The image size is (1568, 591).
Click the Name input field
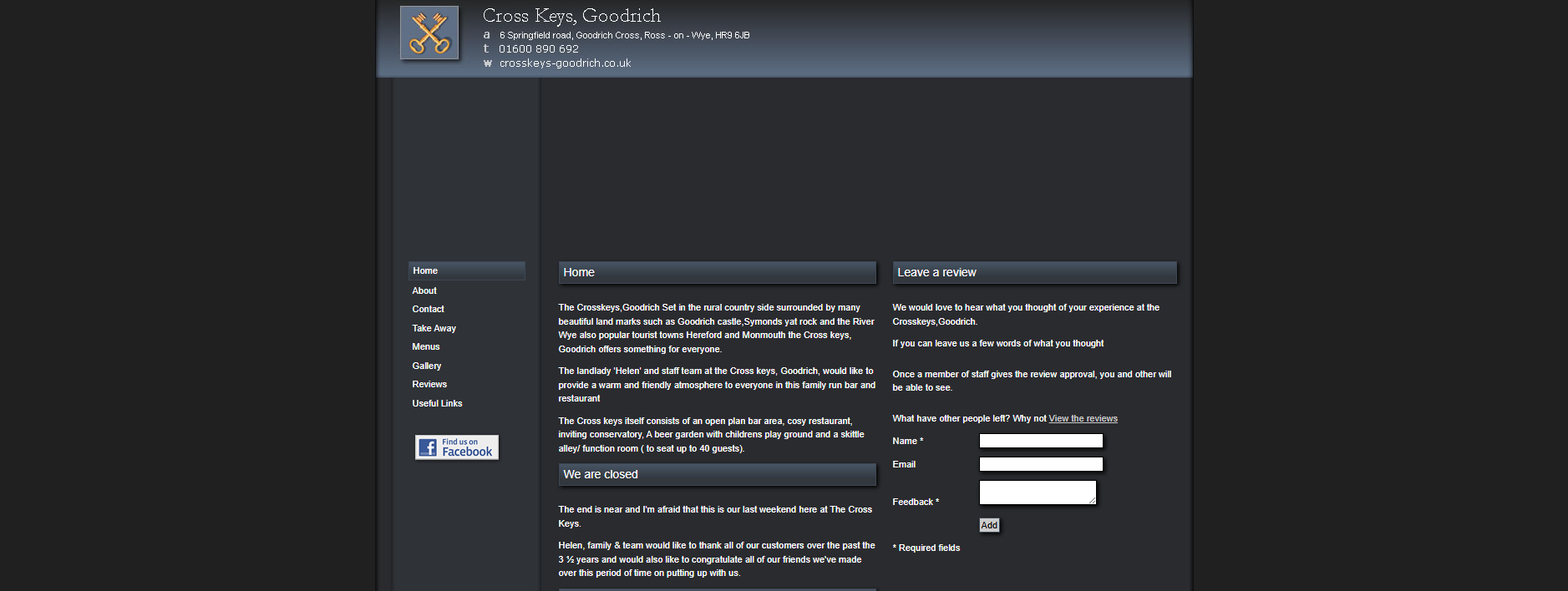coord(1041,441)
